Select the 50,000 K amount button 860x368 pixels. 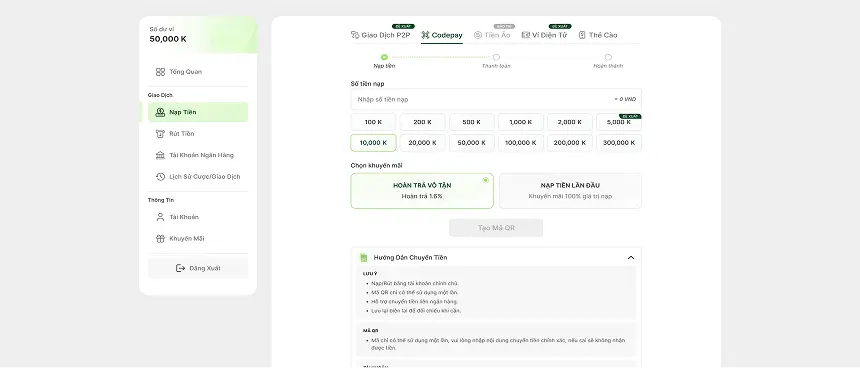click(x=472, y=143)
